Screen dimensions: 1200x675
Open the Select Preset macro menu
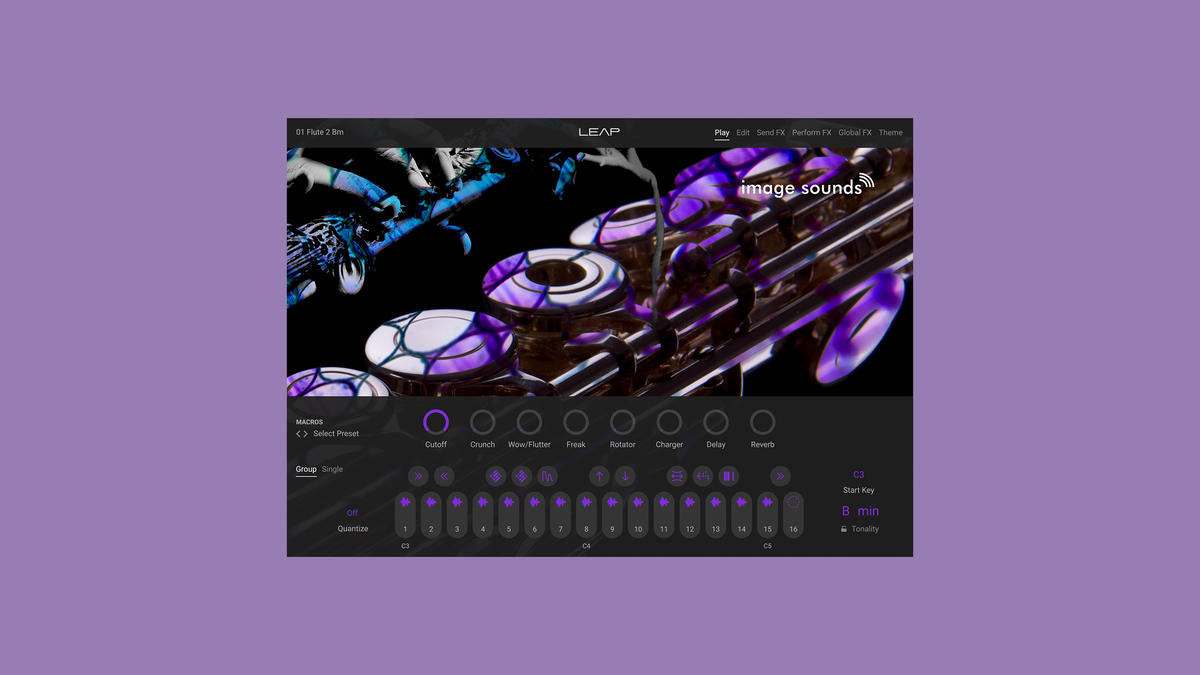point(336,434)
